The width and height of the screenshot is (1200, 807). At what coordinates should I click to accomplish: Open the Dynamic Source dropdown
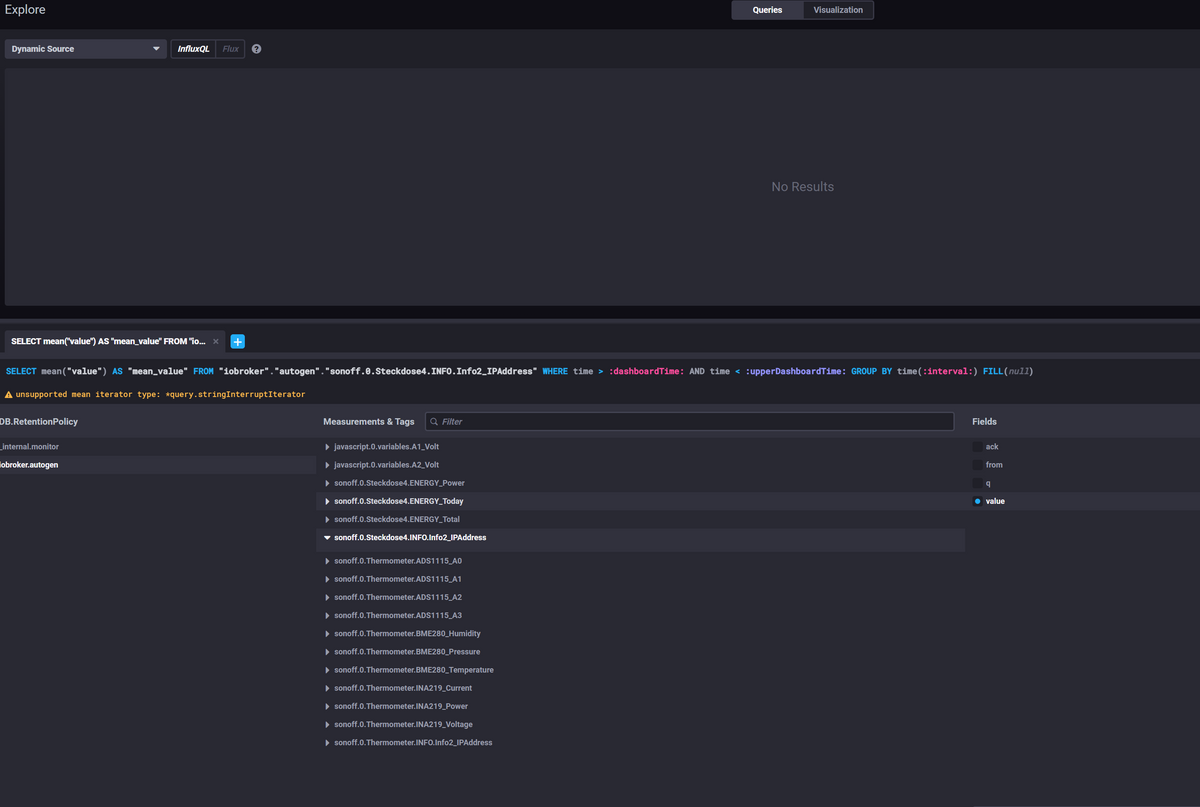click(85, 49)
